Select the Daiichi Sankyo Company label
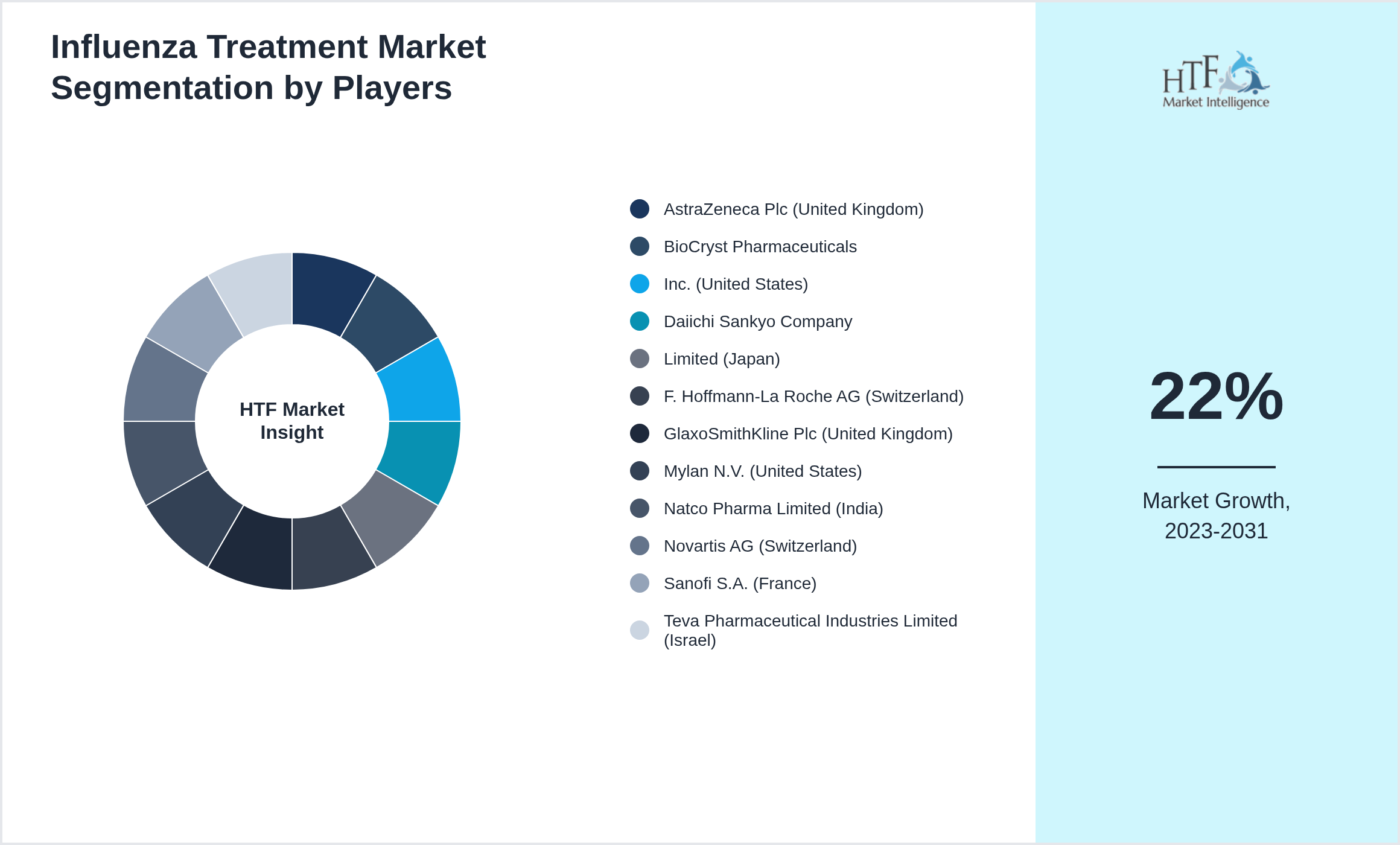 758,322
